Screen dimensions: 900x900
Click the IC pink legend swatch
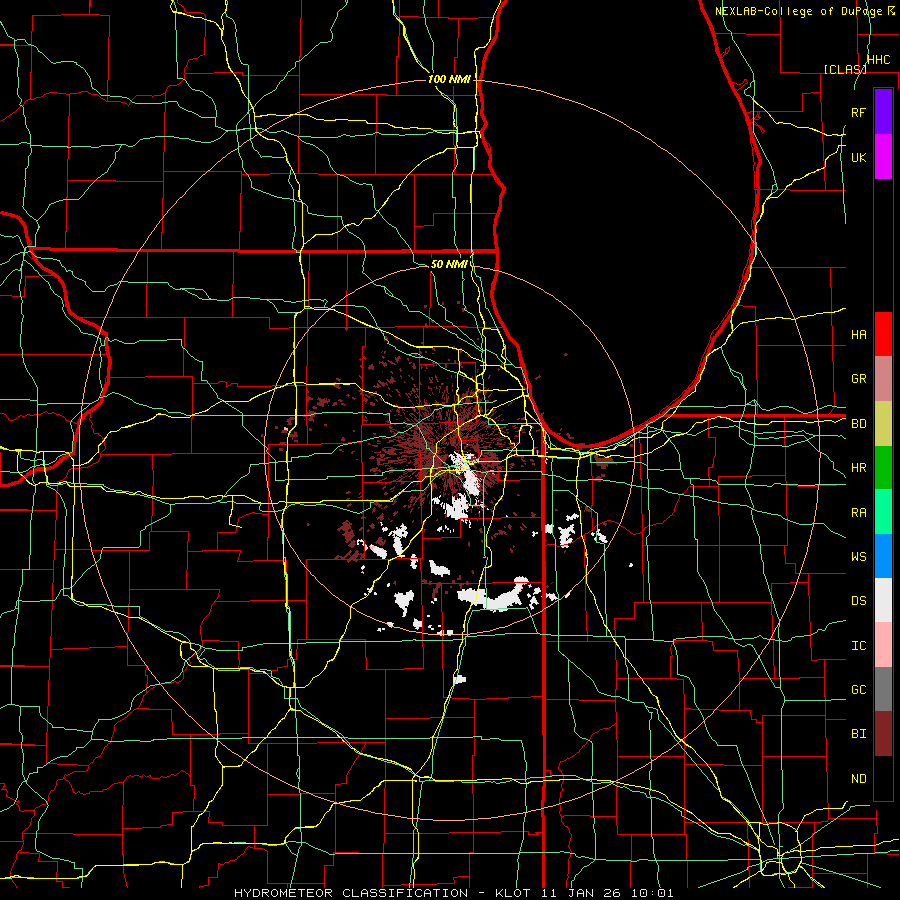883,645
